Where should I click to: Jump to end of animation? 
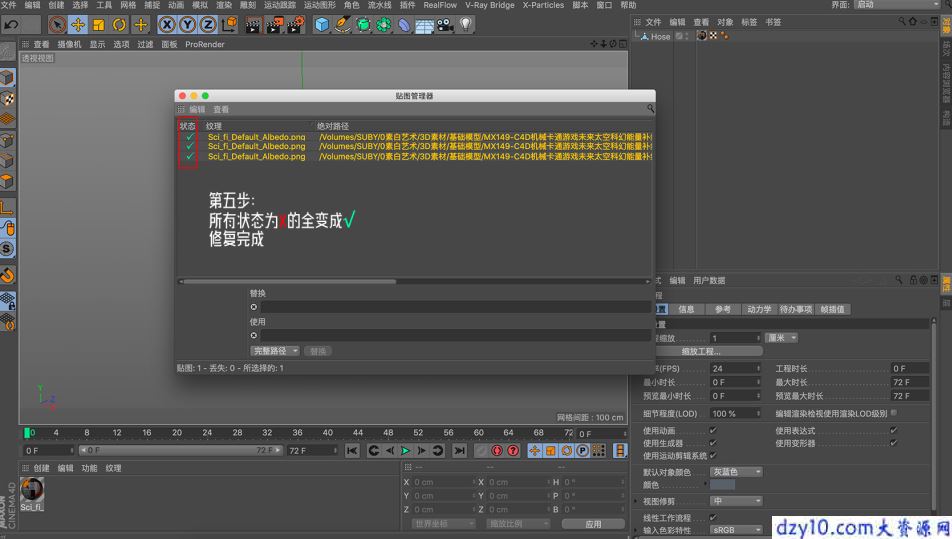(460, 450)
